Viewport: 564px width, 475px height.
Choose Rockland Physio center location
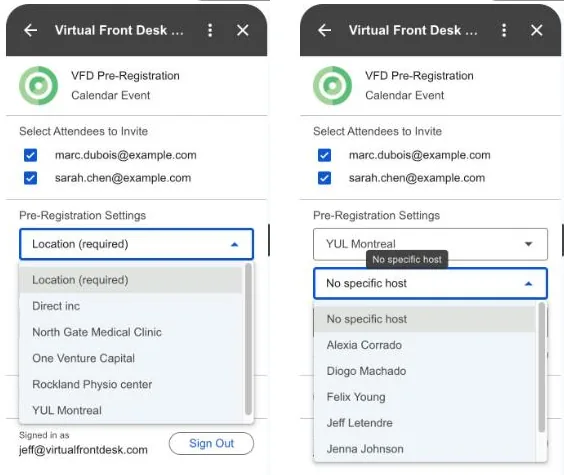click(131, 384)
